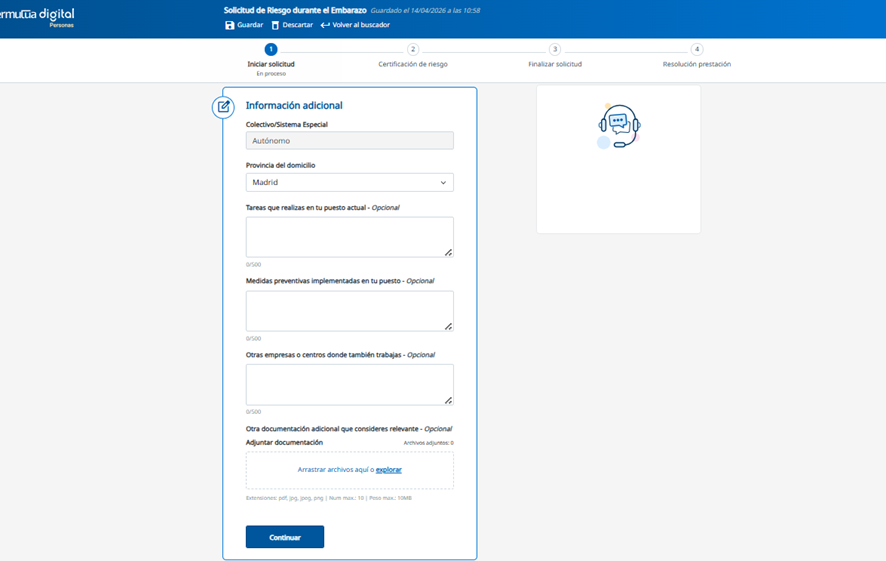Click resize handle of Tareas text area

click(448, 252)
